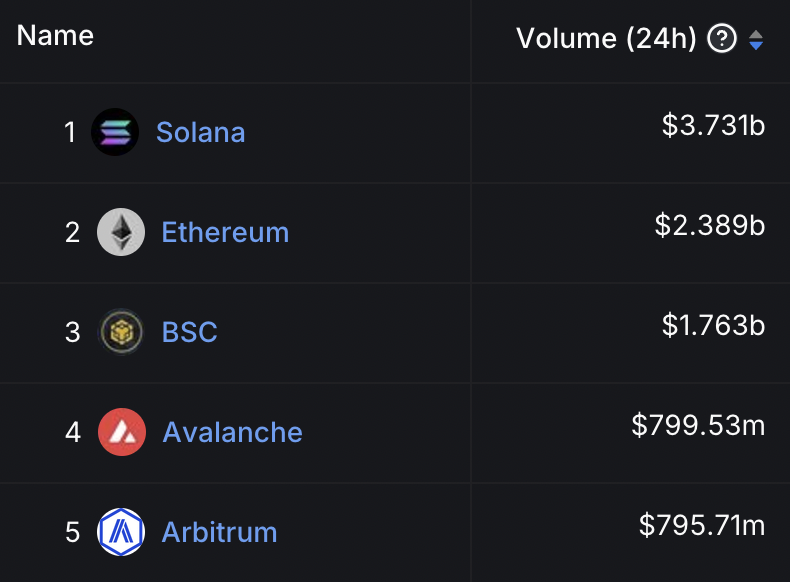Click the BSC gold cube logo
Screen dimensions: 790x582
121,332
